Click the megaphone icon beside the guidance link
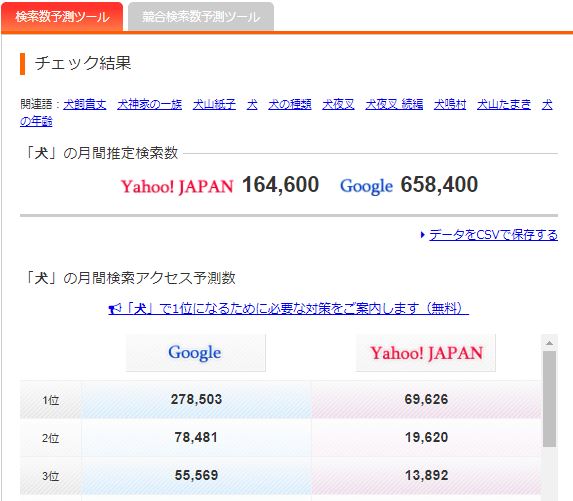Screen dimensions: 573x501 tap(115, 309)
